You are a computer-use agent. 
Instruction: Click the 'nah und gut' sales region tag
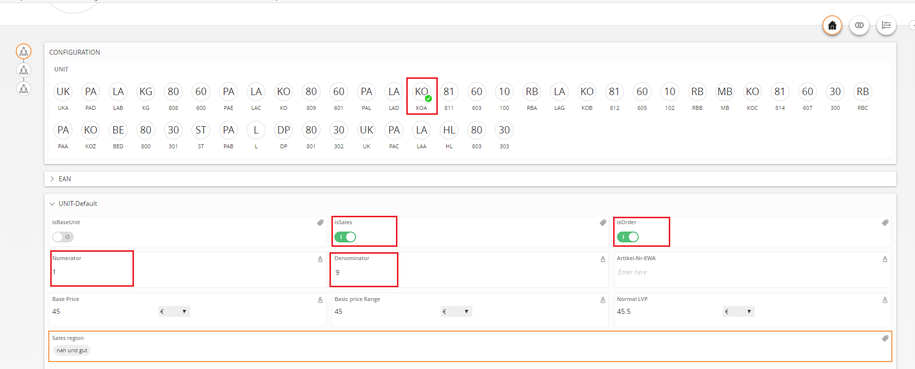pos(72,350)
